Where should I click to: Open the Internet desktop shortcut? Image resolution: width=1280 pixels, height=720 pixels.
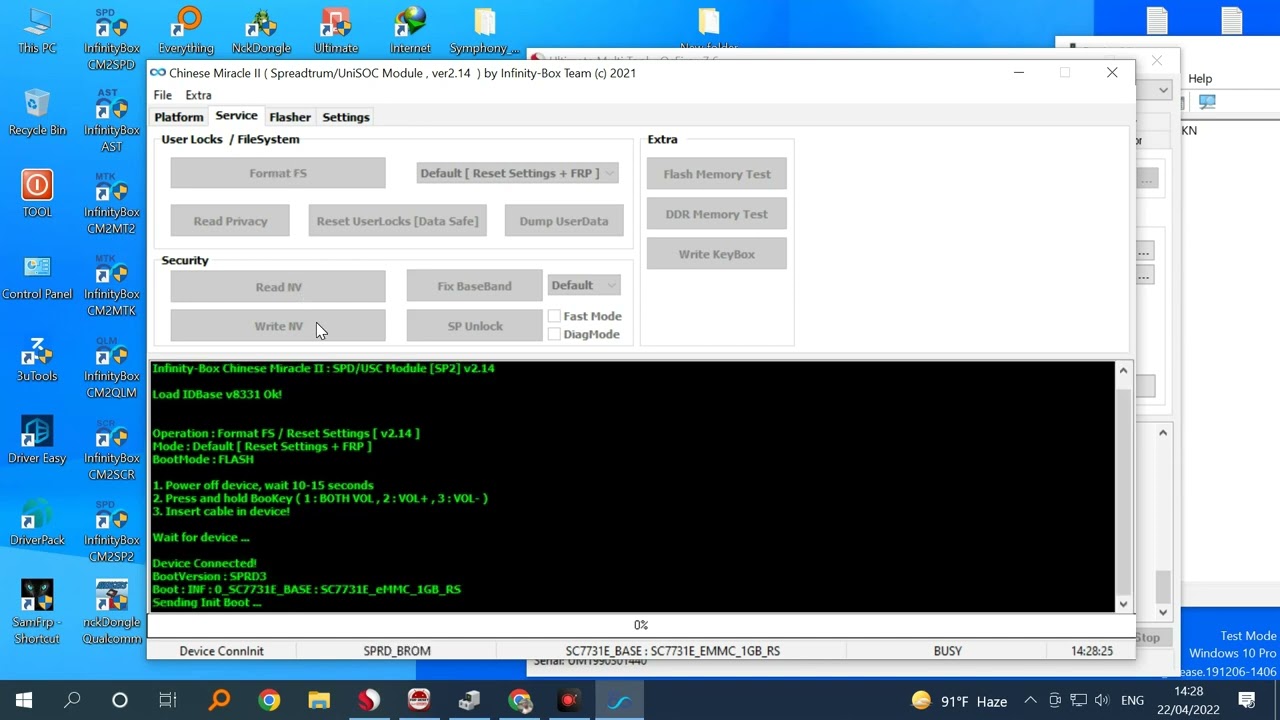(410, 30)
